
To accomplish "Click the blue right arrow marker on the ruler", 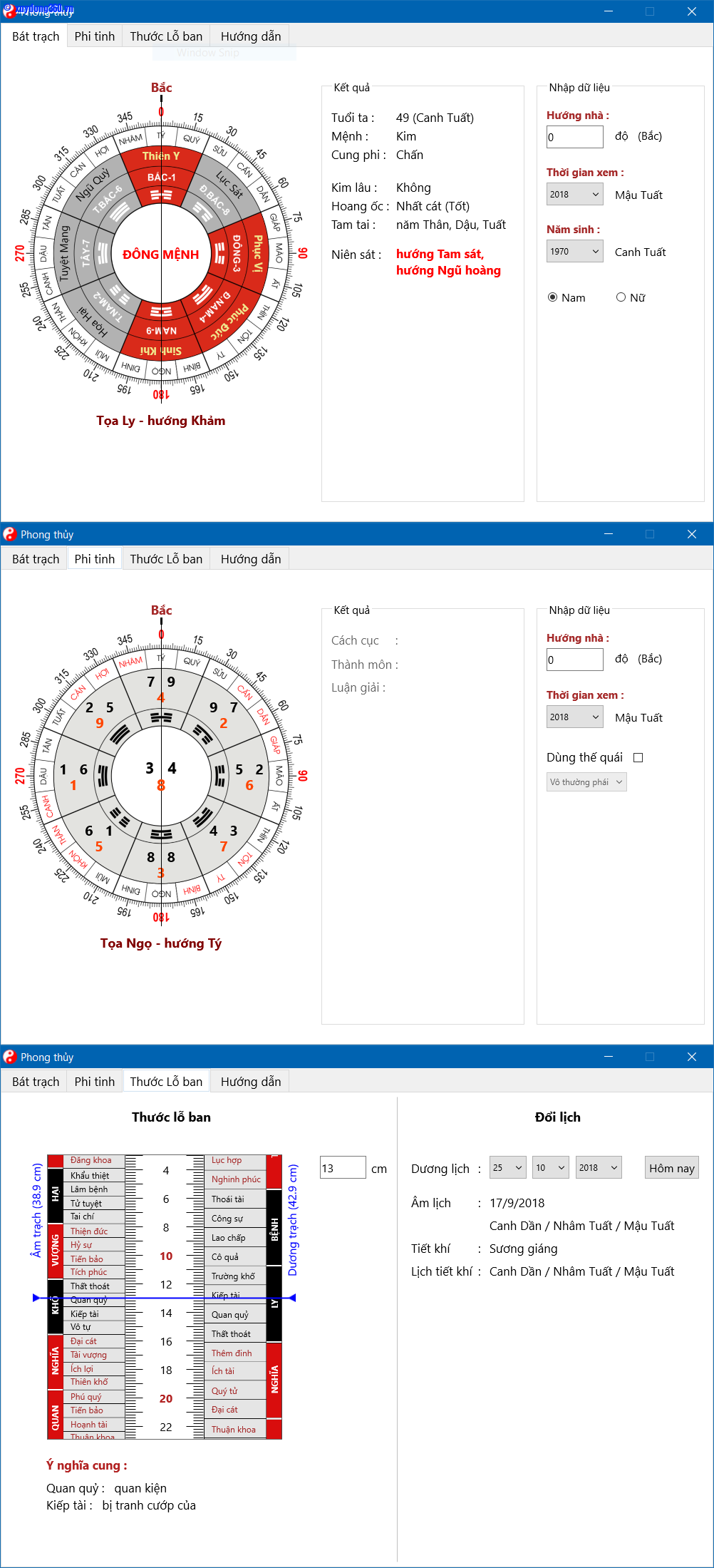I will (x=291, y=1298).
